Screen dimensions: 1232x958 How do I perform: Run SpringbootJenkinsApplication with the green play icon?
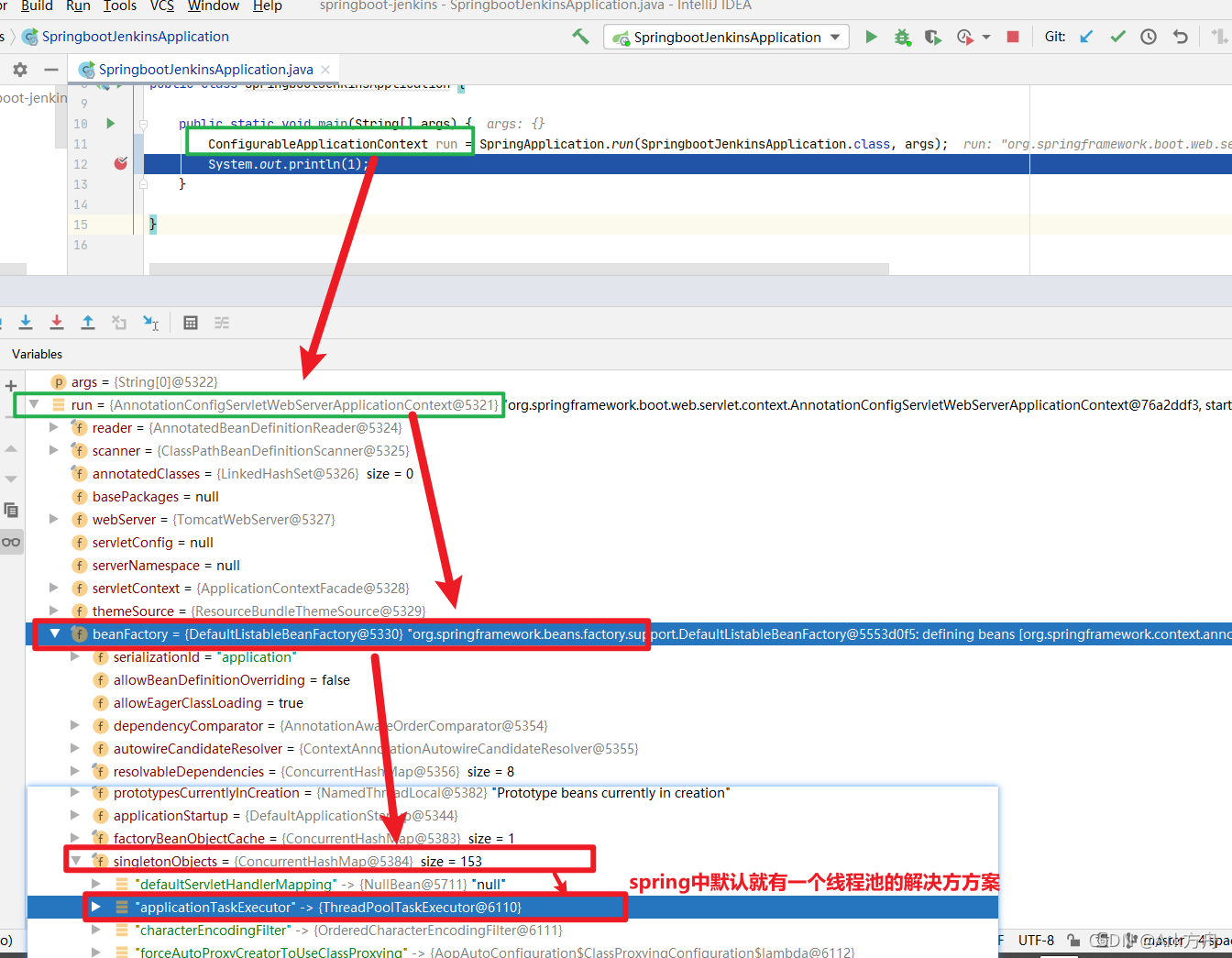[x=872, y=37]
